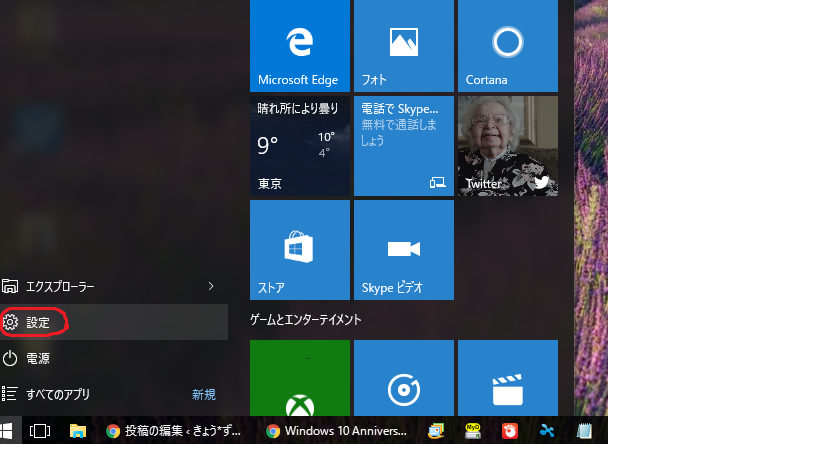
Task: Open the 電話で Skype tile
Action: pyautogui.click(x=404, y=146)
